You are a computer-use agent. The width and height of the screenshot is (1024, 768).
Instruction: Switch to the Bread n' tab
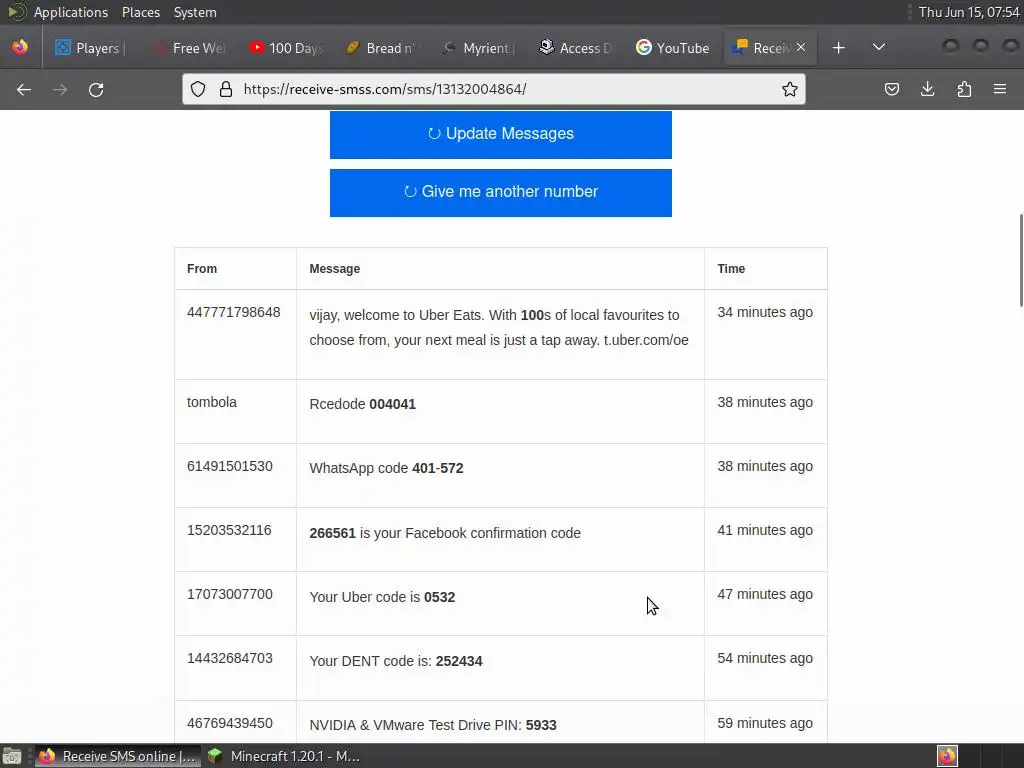(381, 48)
